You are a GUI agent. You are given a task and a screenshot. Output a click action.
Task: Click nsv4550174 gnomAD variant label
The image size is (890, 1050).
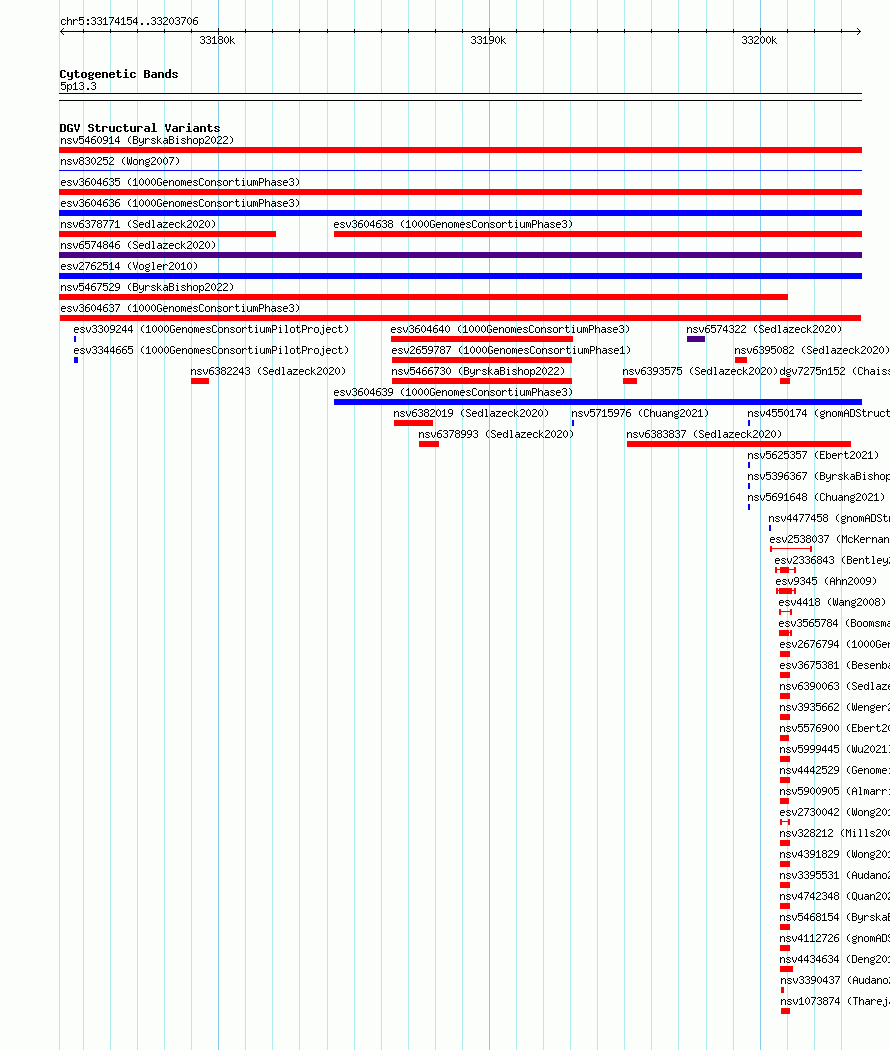tap(818, 413)
